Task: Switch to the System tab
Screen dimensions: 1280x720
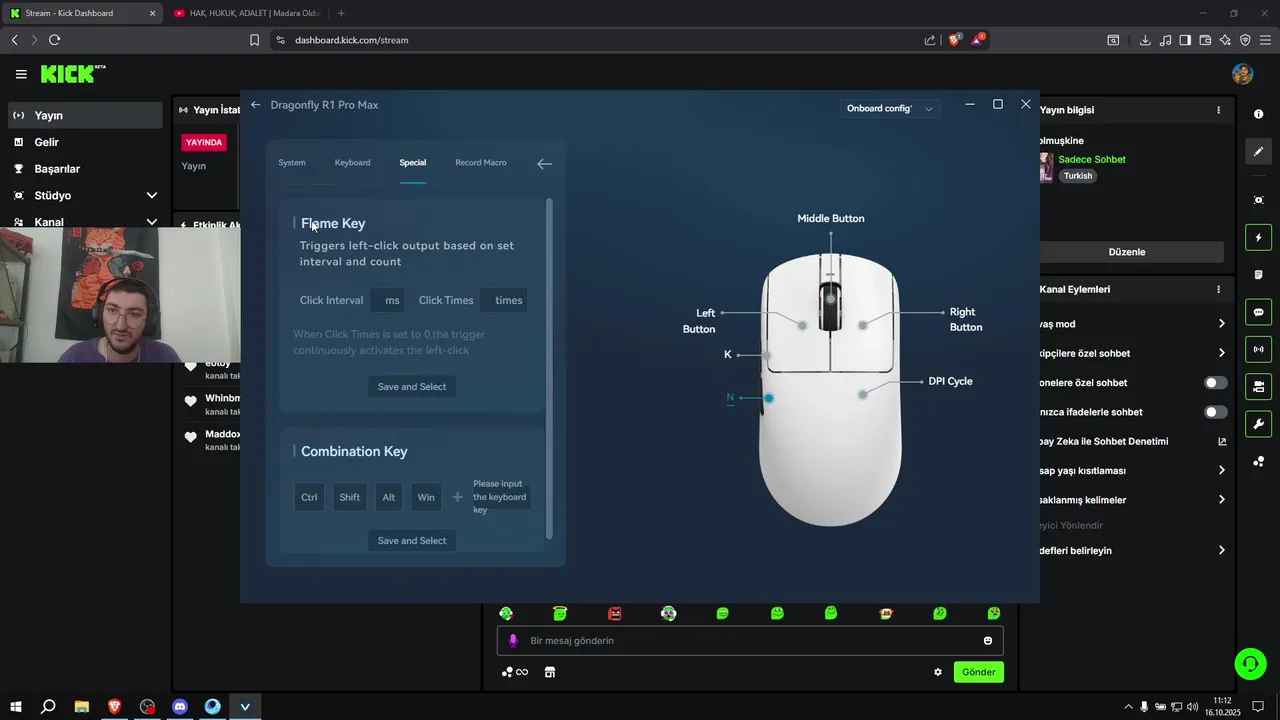Action: pos(292,163)
